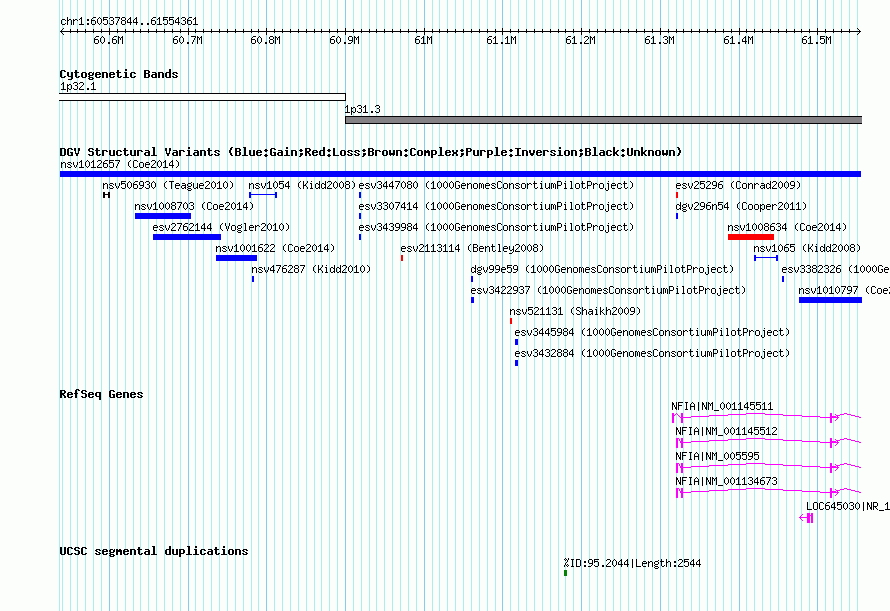
Task: Click the blue marker under esv3382326
Action: (x=783, y=279)
